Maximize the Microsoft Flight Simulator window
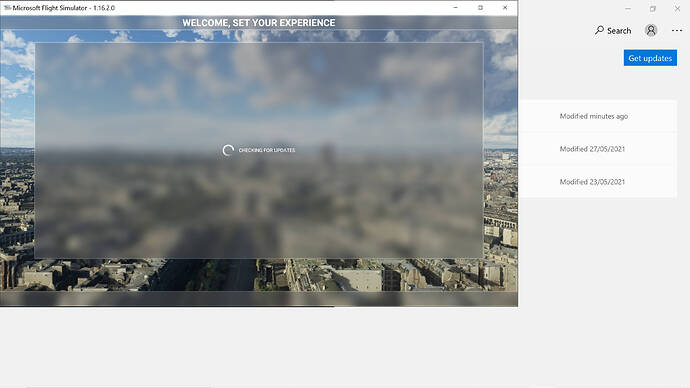Screen dimensions: 690x388 tap(480, 7)
